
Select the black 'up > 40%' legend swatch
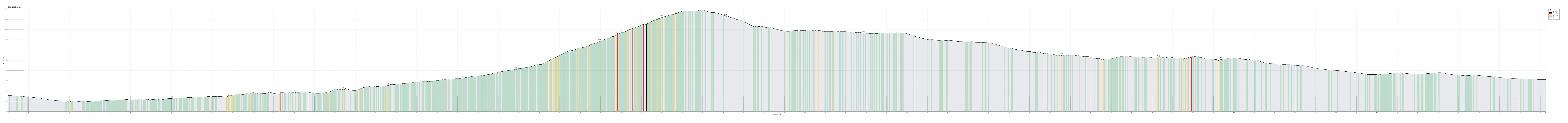point(1551,13)
